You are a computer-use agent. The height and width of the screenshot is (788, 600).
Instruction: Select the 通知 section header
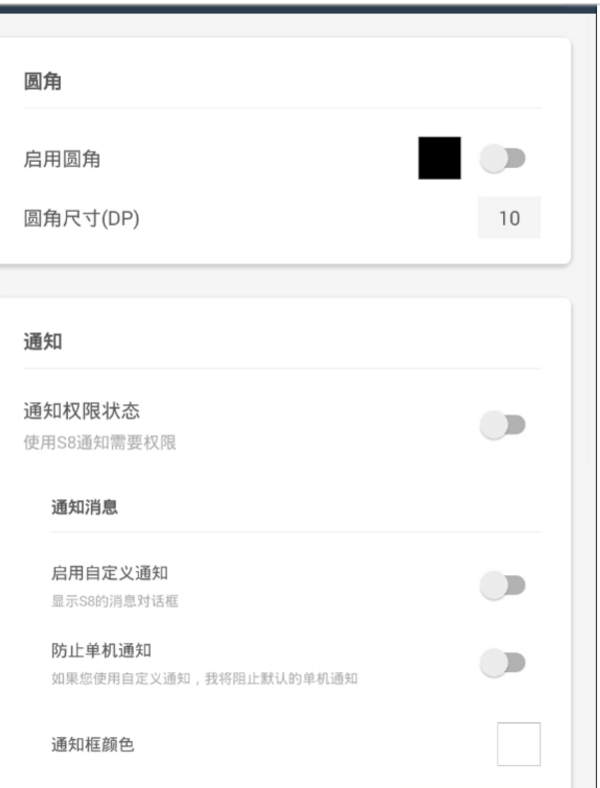tap(43, 342)
